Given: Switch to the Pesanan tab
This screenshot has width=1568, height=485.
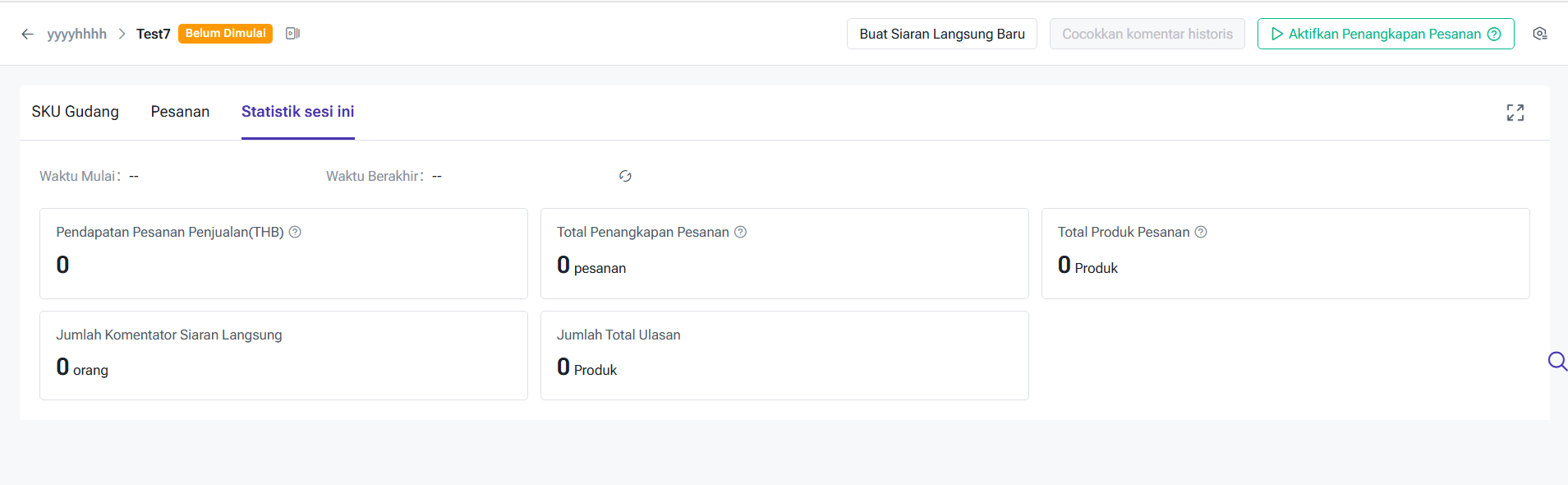Looking at the screenshot, I should (180, 112).
